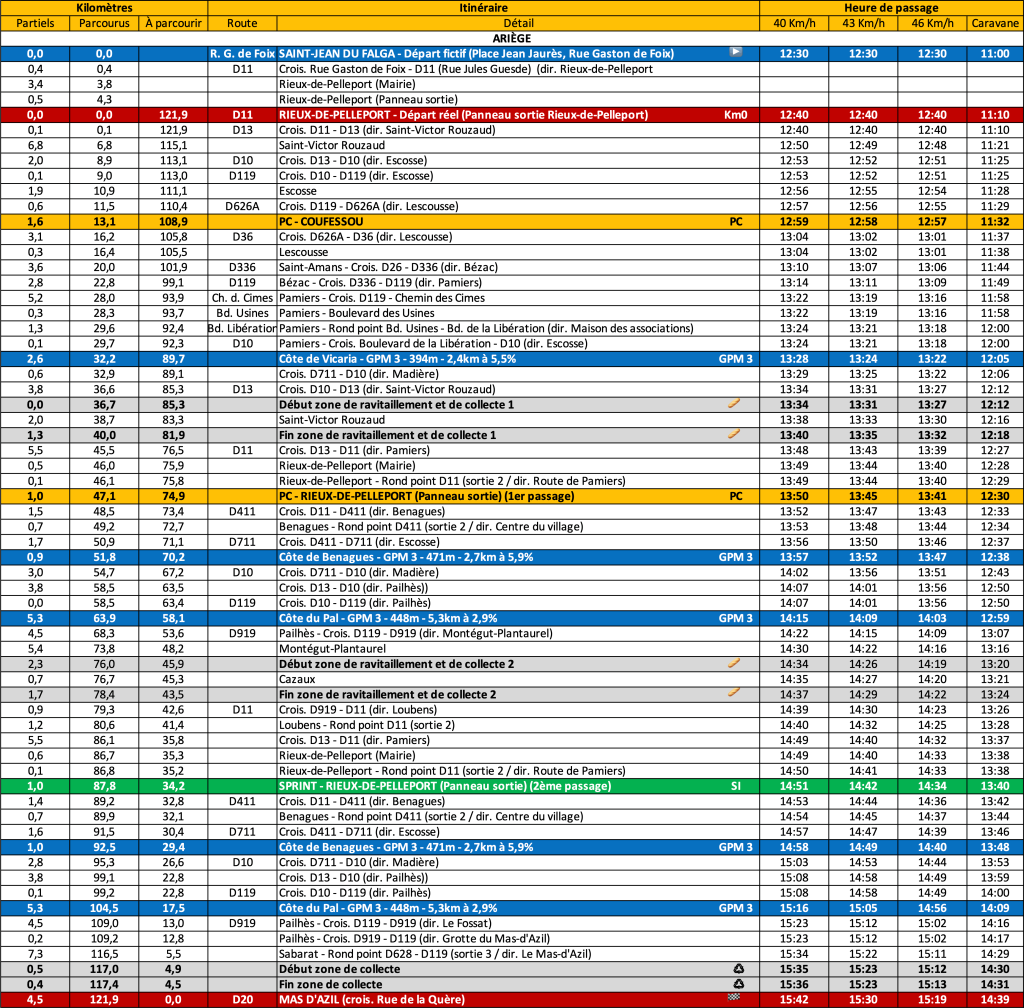This screenshot has height=1008, width=1024.
Task: Click the feed zone icon for Fin zone de ravitaillement 1
Action: (x=735, y=435)
